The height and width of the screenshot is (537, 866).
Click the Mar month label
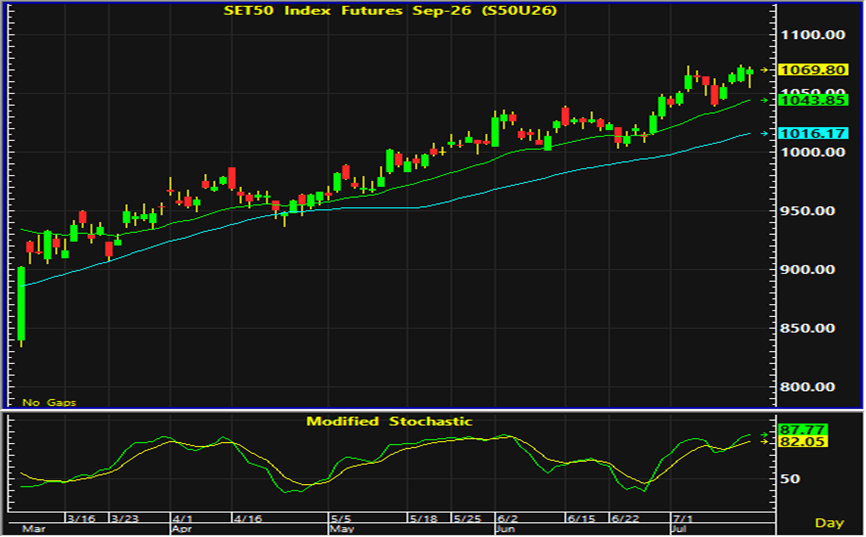point(34,529)
